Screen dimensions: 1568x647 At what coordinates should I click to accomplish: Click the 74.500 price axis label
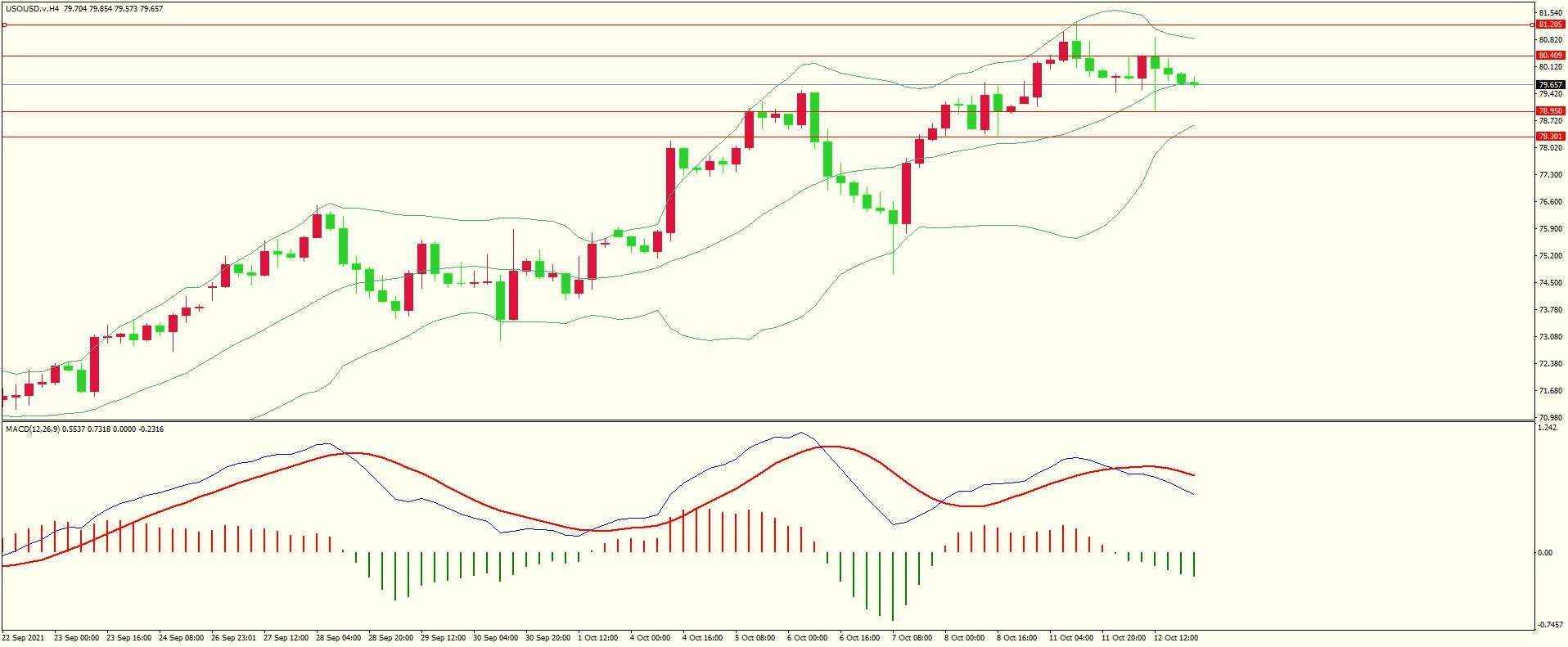[x=1551, y=283]
